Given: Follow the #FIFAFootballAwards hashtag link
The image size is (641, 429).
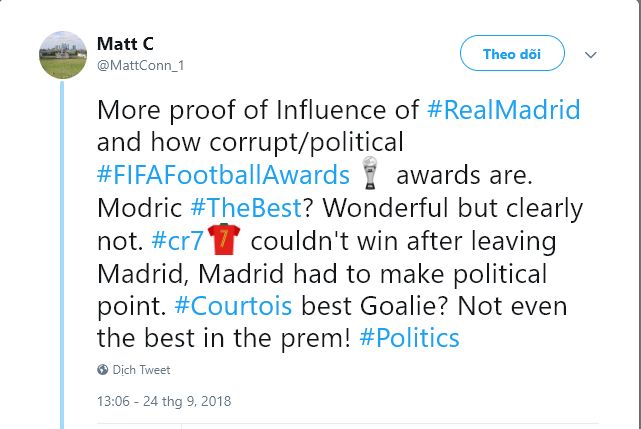Looking at the screenshot, I should (x=226, y=176).
